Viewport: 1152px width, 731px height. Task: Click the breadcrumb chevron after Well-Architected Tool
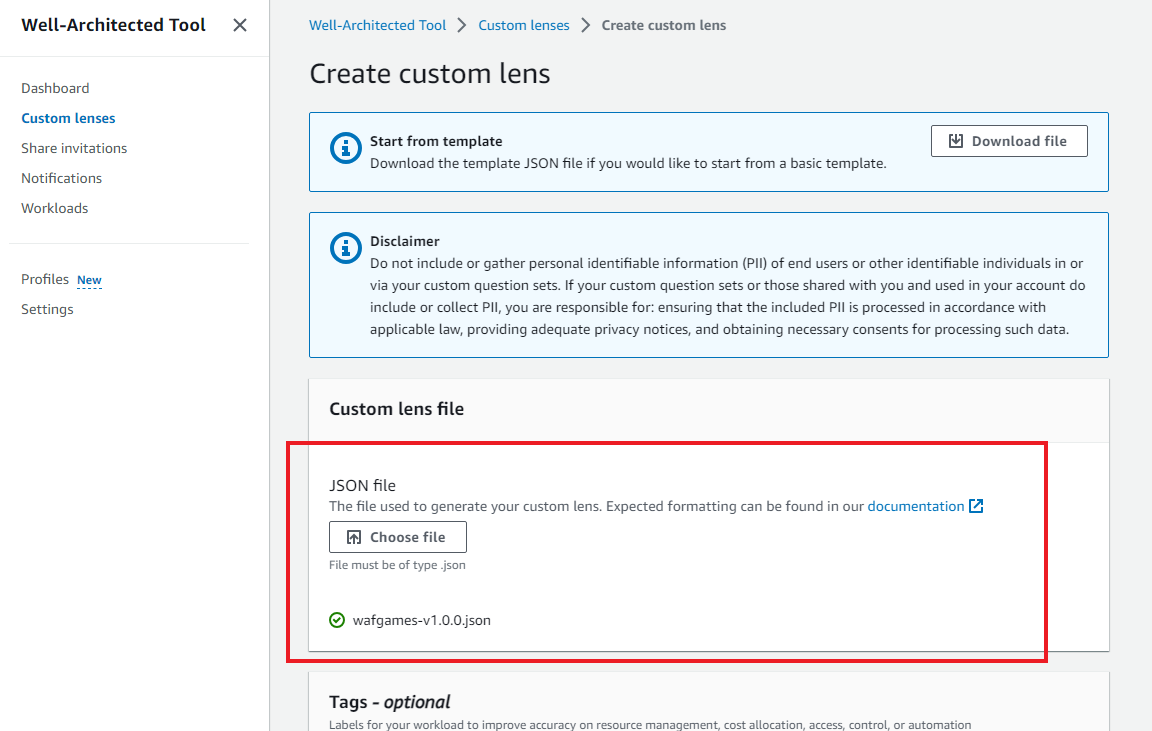click(x=462, y=25)
